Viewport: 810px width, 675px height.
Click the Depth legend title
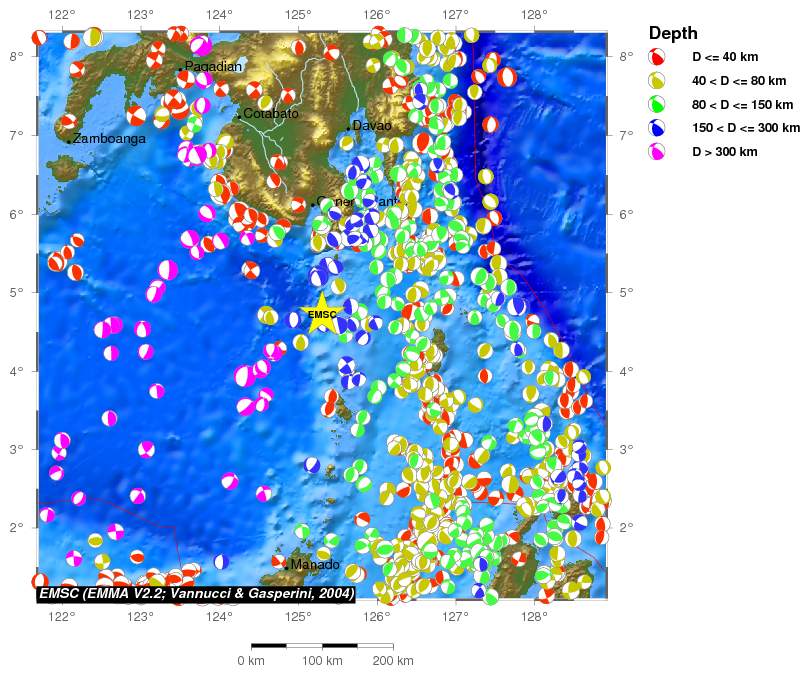click(x=673, y=34)
